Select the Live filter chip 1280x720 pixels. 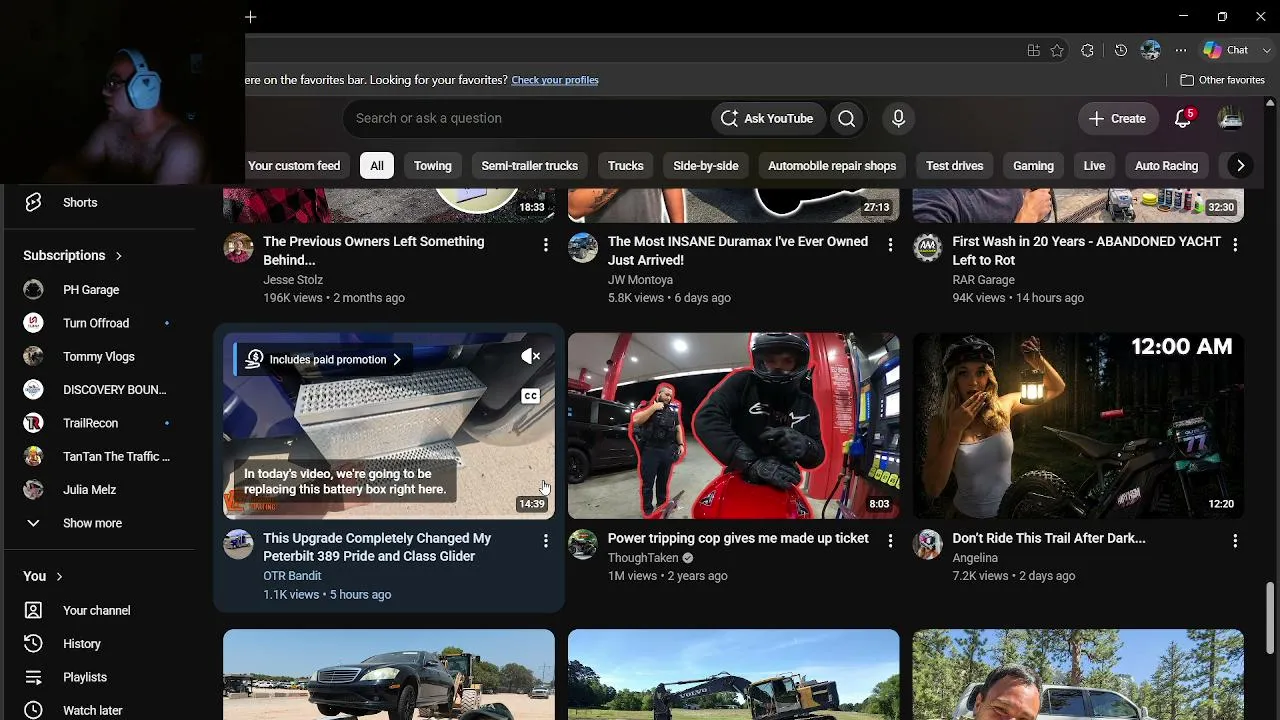(x=1094, y=166)
